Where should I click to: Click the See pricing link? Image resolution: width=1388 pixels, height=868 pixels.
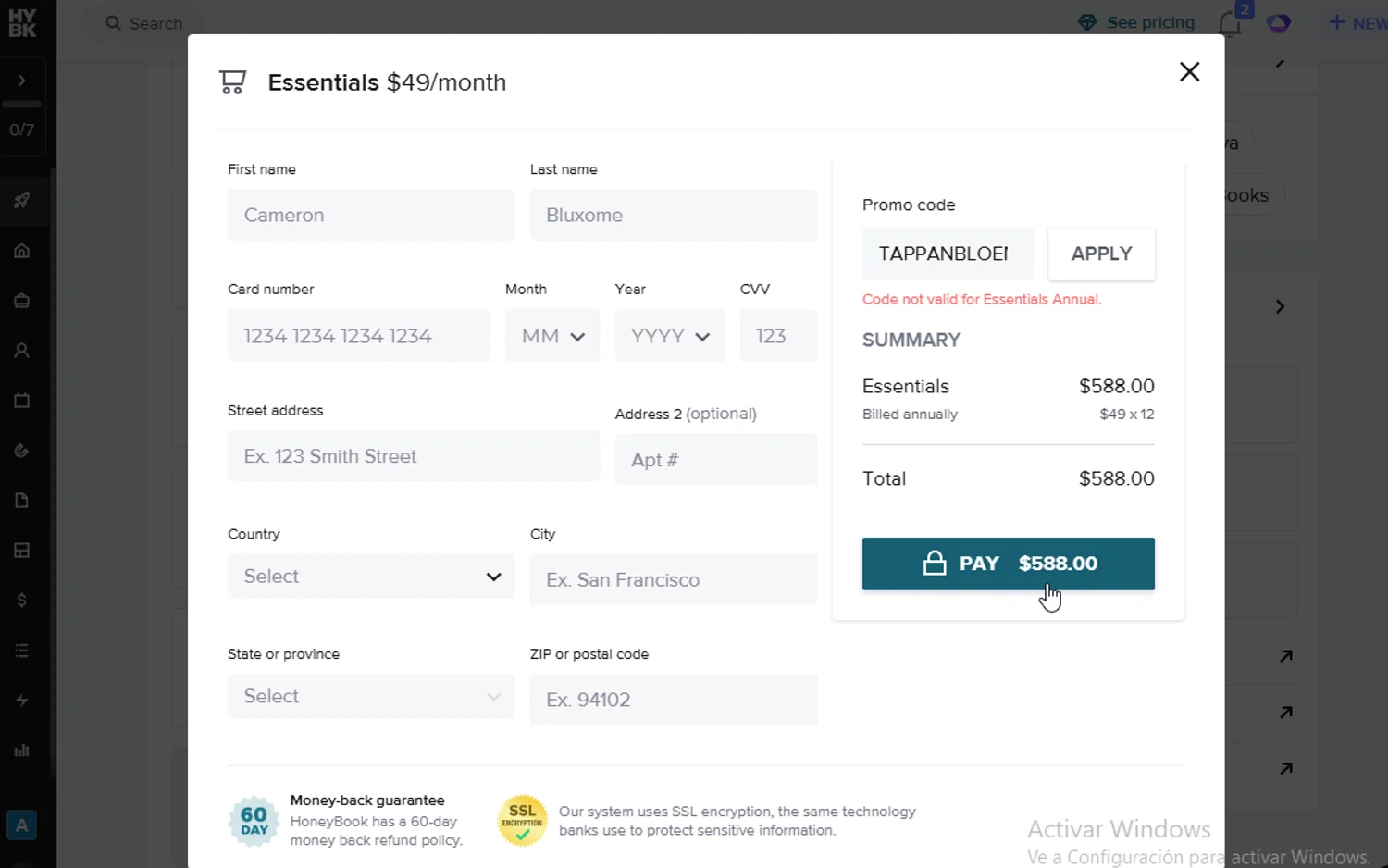pyautogui.click(x=1137, y=22)
